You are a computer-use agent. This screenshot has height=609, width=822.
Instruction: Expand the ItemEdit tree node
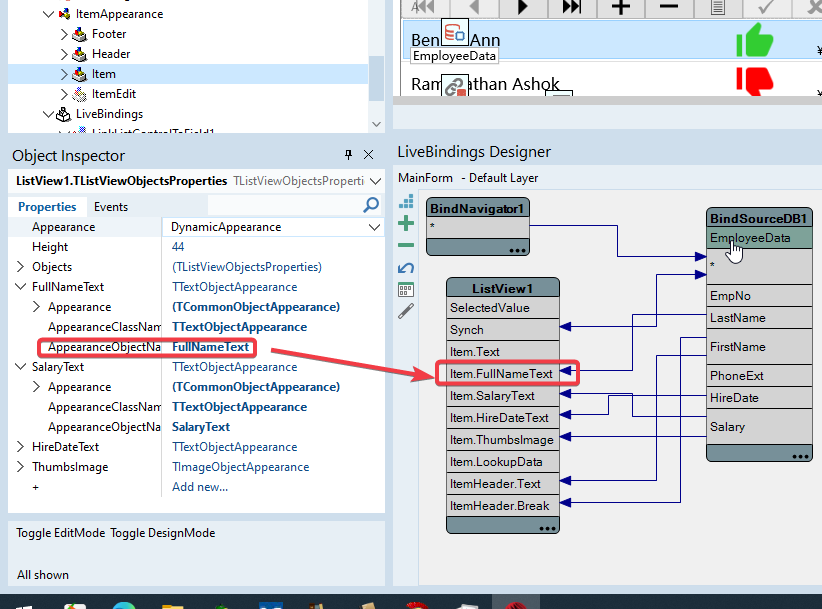coord(64,94)
